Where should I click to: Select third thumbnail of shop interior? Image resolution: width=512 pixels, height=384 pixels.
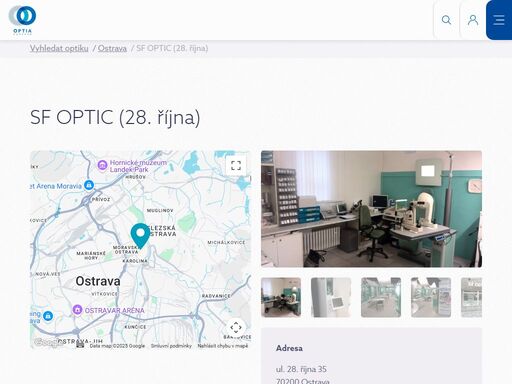point(381,297)
